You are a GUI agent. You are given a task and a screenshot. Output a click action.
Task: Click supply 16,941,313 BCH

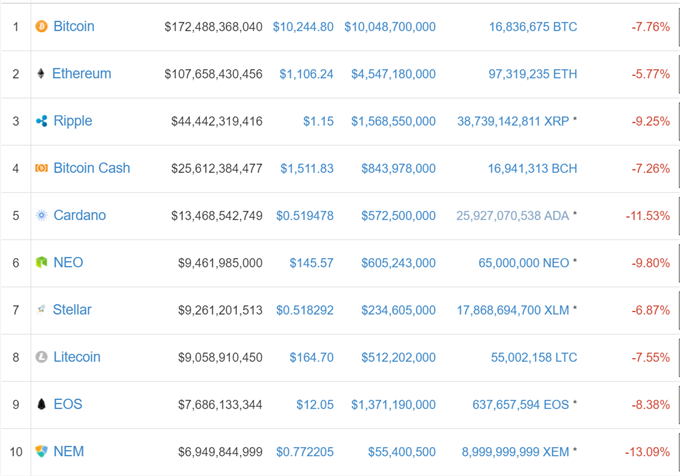(533, 169)
